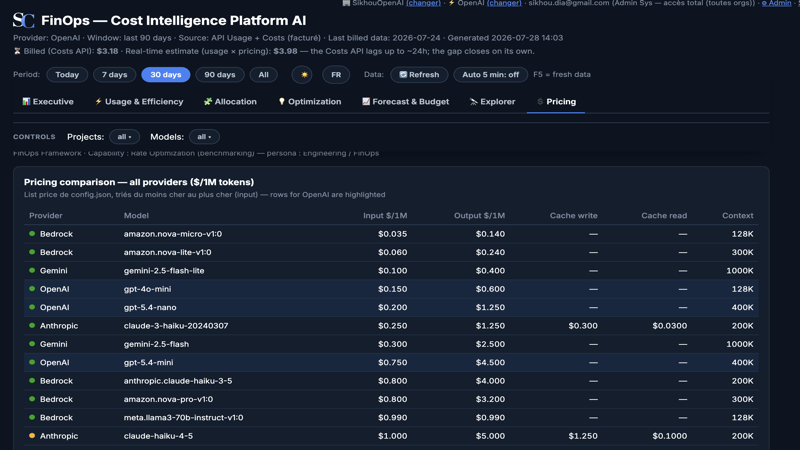Click the $0.035 input price
The height and width of the screenshot is (450, 800).
point(393,234)
